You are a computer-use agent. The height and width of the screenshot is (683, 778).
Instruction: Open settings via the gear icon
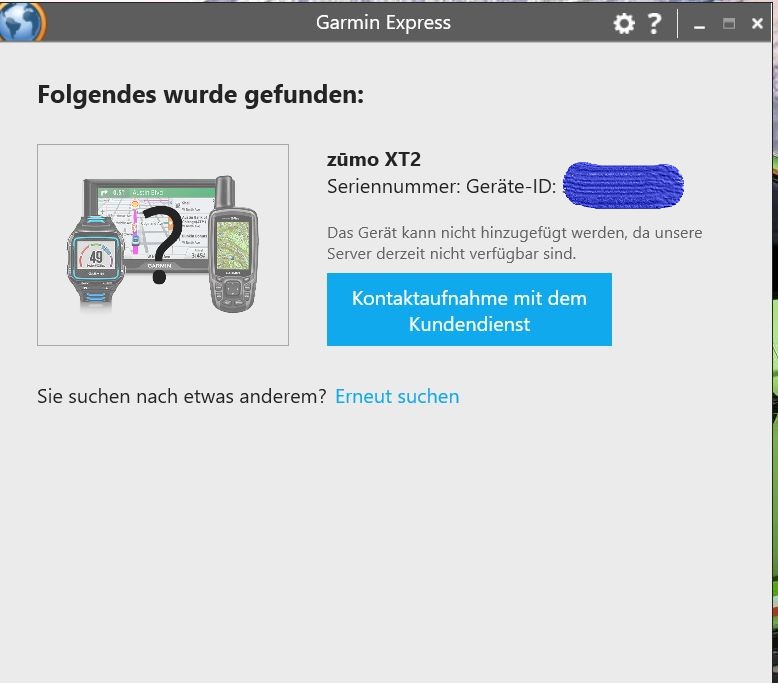click(624, 23)
